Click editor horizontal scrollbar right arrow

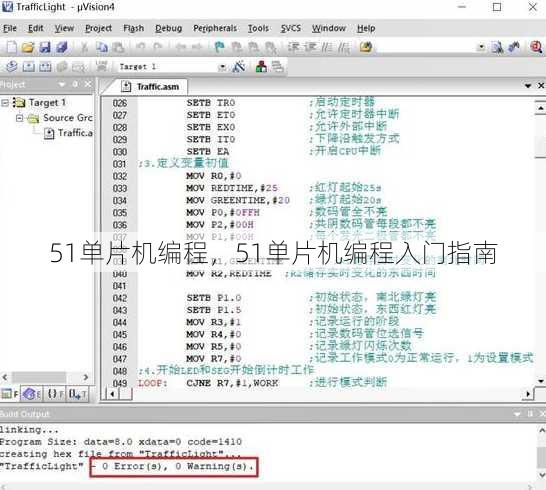528,394
